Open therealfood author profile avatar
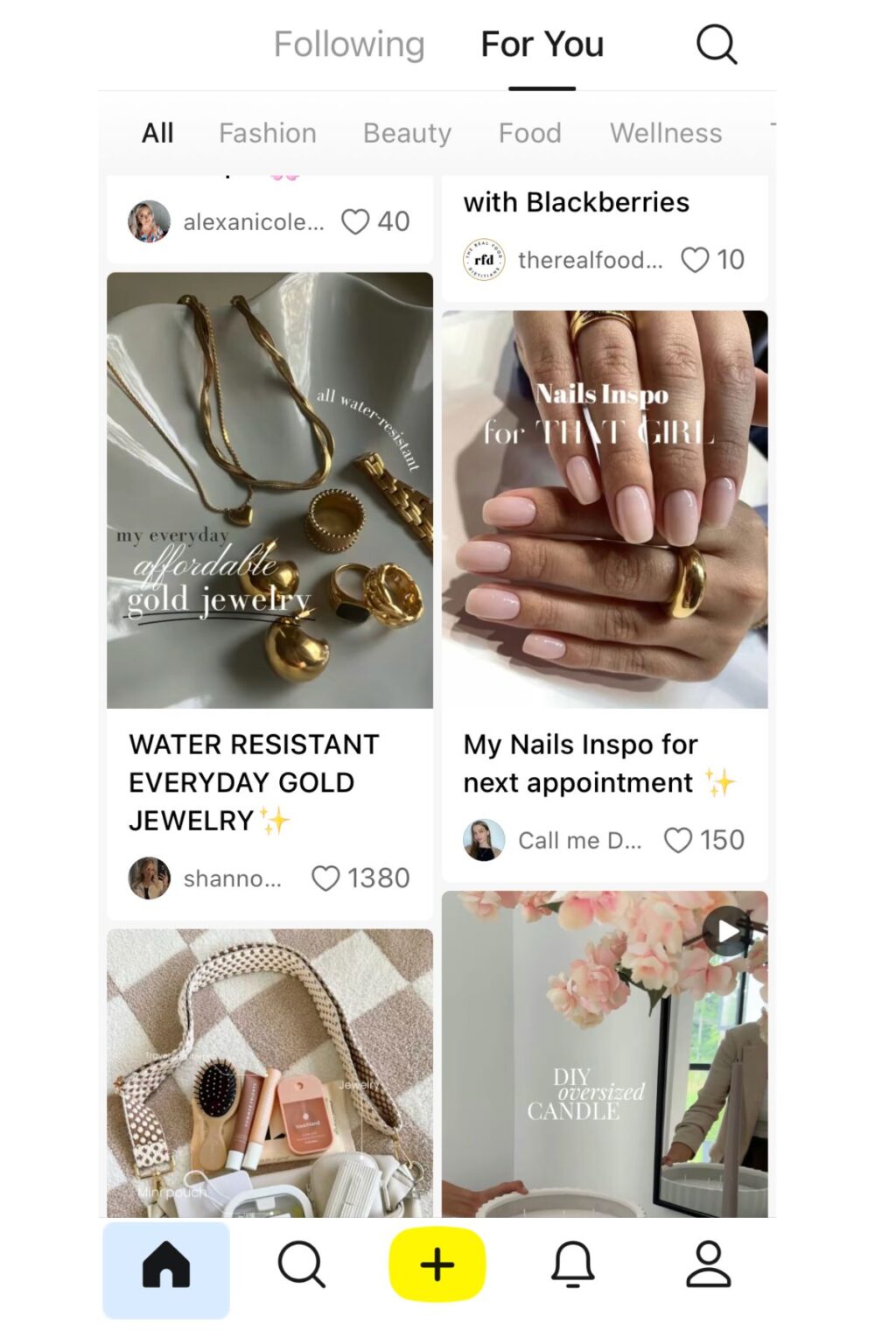Image resolution: width=896 pixels, height=1344 pixels. [x=484, y=260]
